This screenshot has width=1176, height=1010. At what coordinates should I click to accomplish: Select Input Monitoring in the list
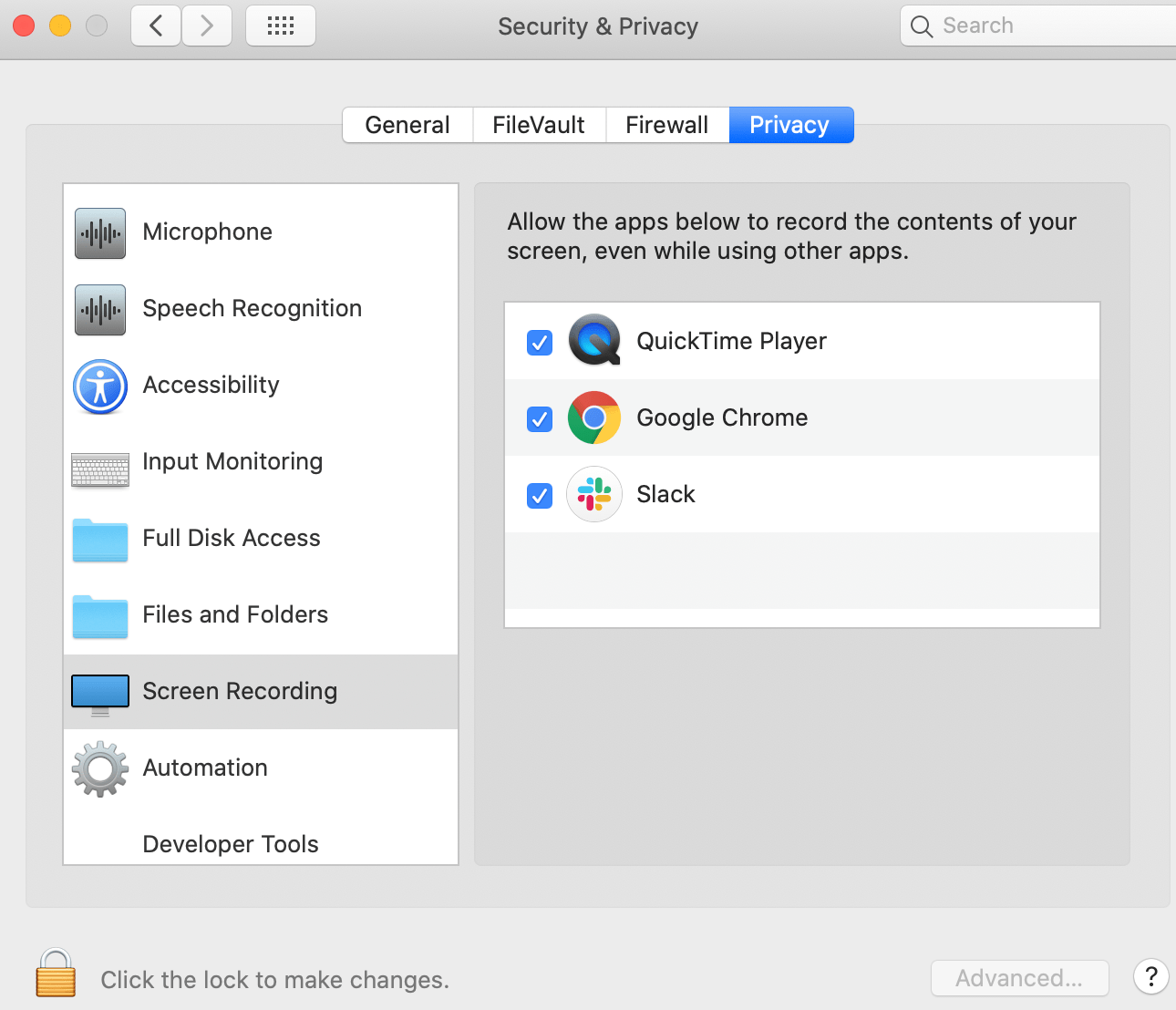(x=261, y=462)
